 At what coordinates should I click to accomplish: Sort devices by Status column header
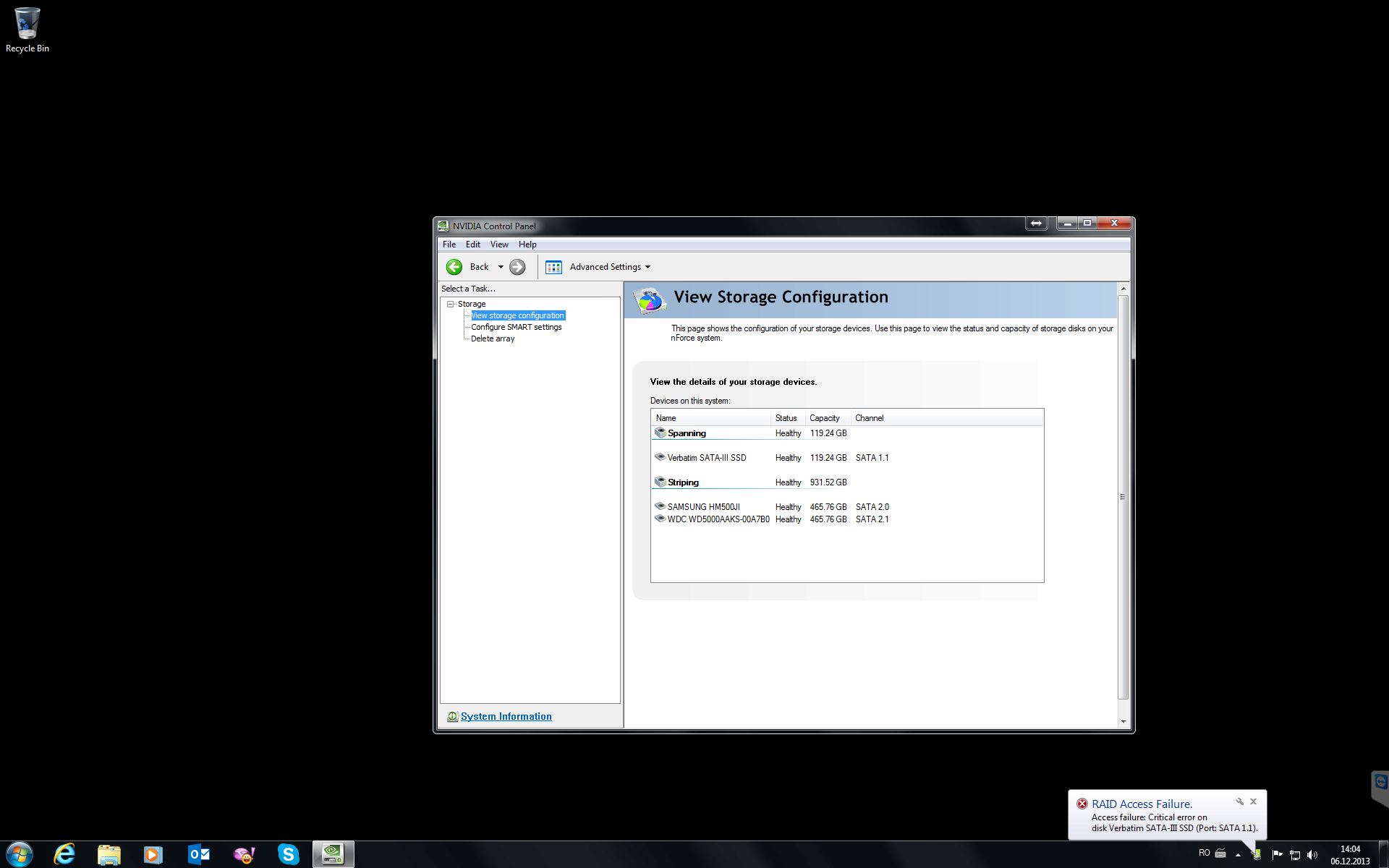[789, 418]
